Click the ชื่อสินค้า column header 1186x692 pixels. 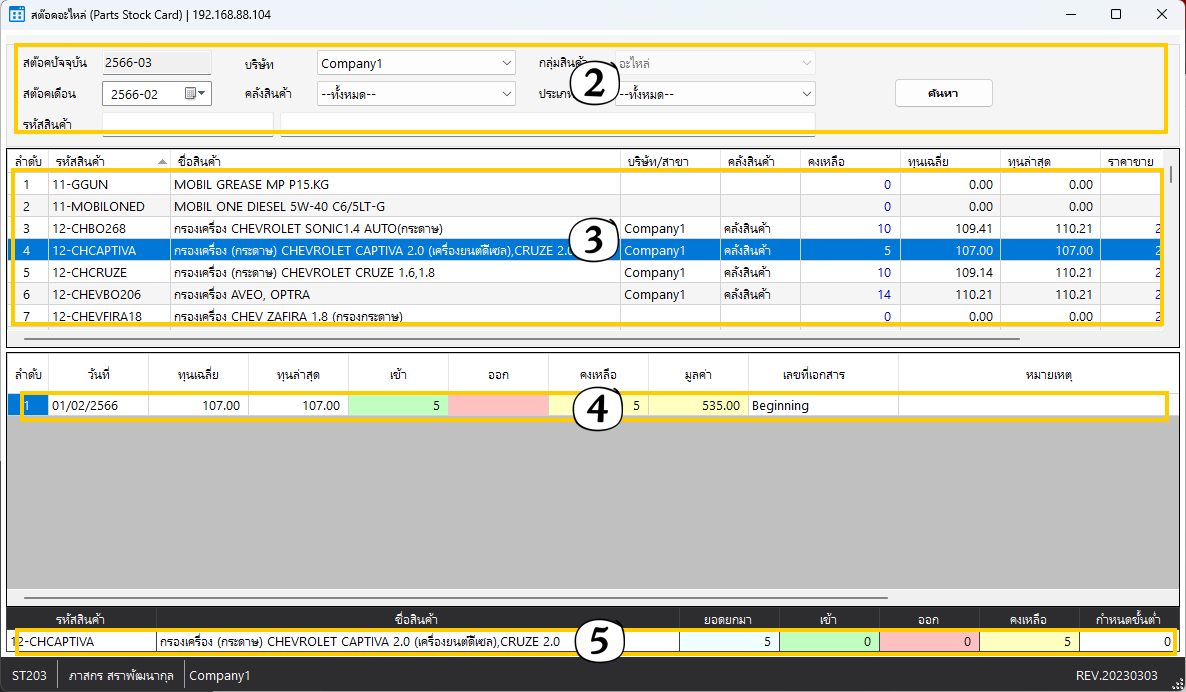pyautogui.click(x=394, y=160)
